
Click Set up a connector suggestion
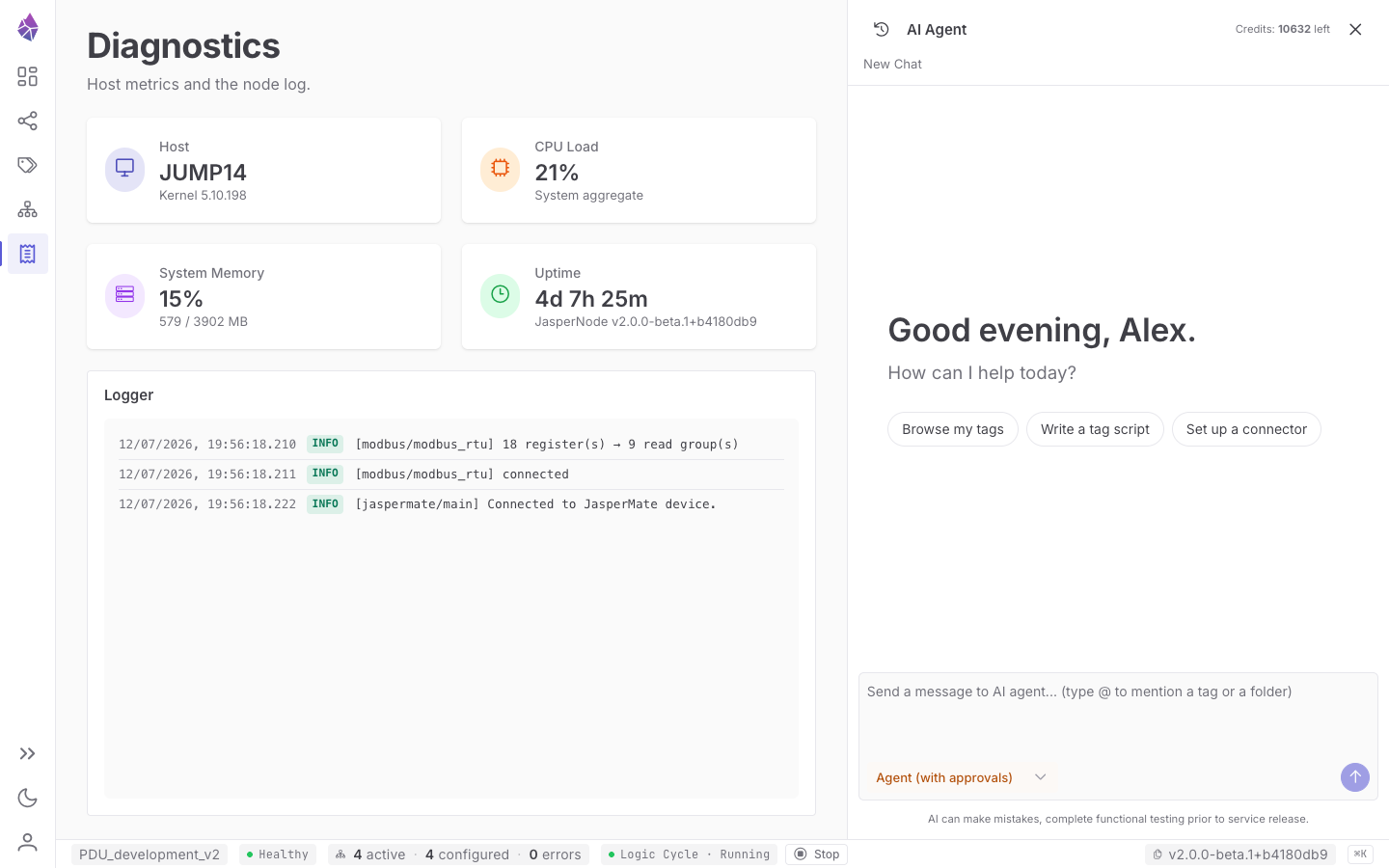point(1246,429)
